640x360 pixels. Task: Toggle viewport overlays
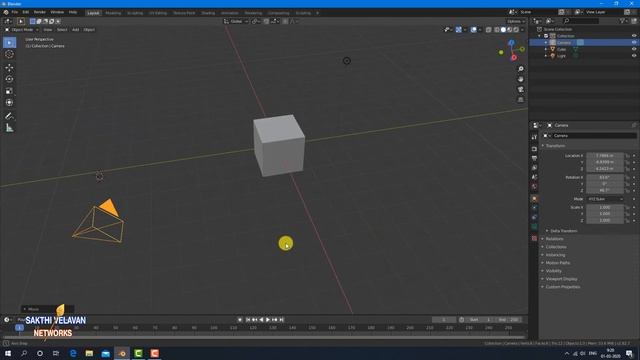[x=473, y=30]
